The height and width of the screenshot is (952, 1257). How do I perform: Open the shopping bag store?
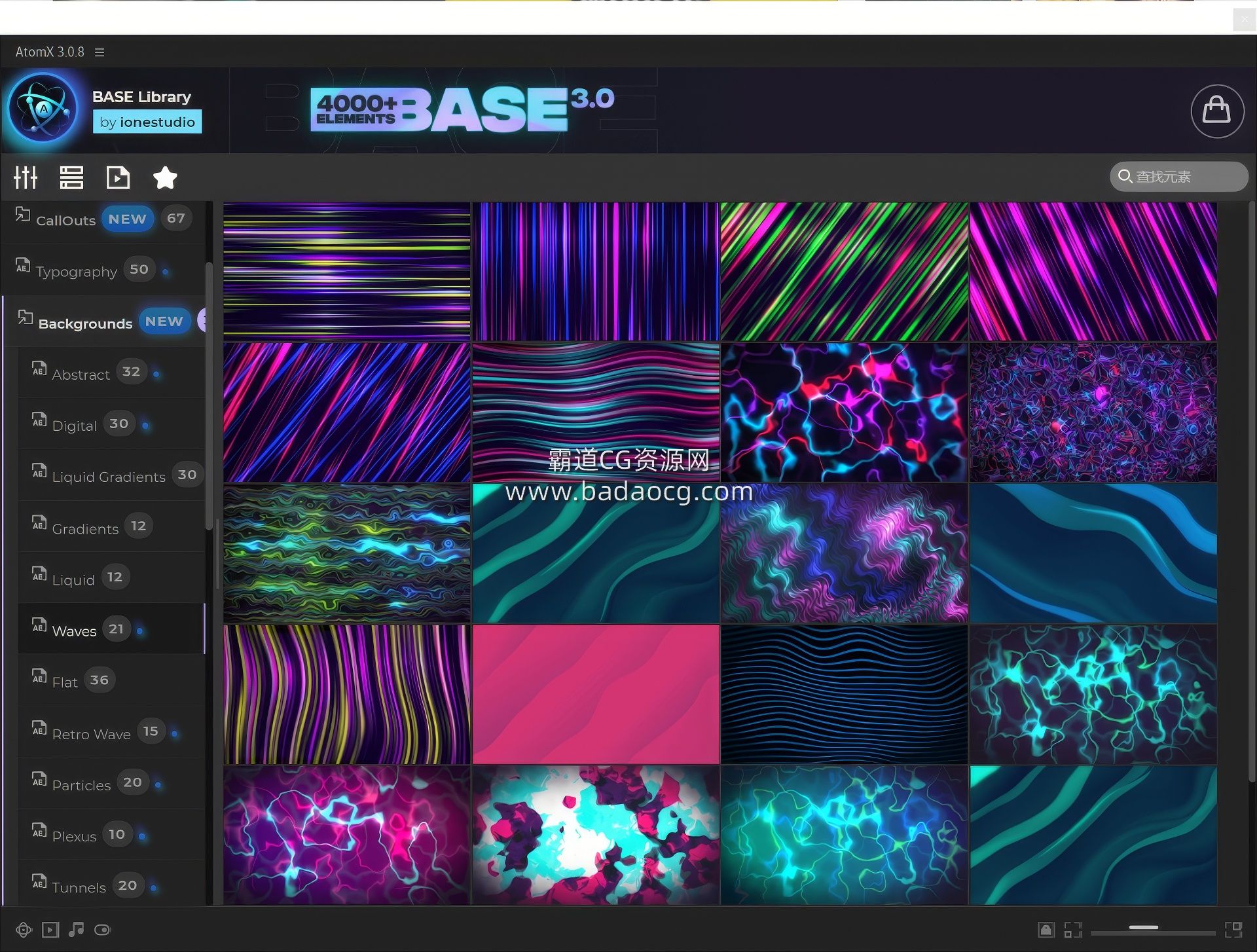tap(1217, 111)
